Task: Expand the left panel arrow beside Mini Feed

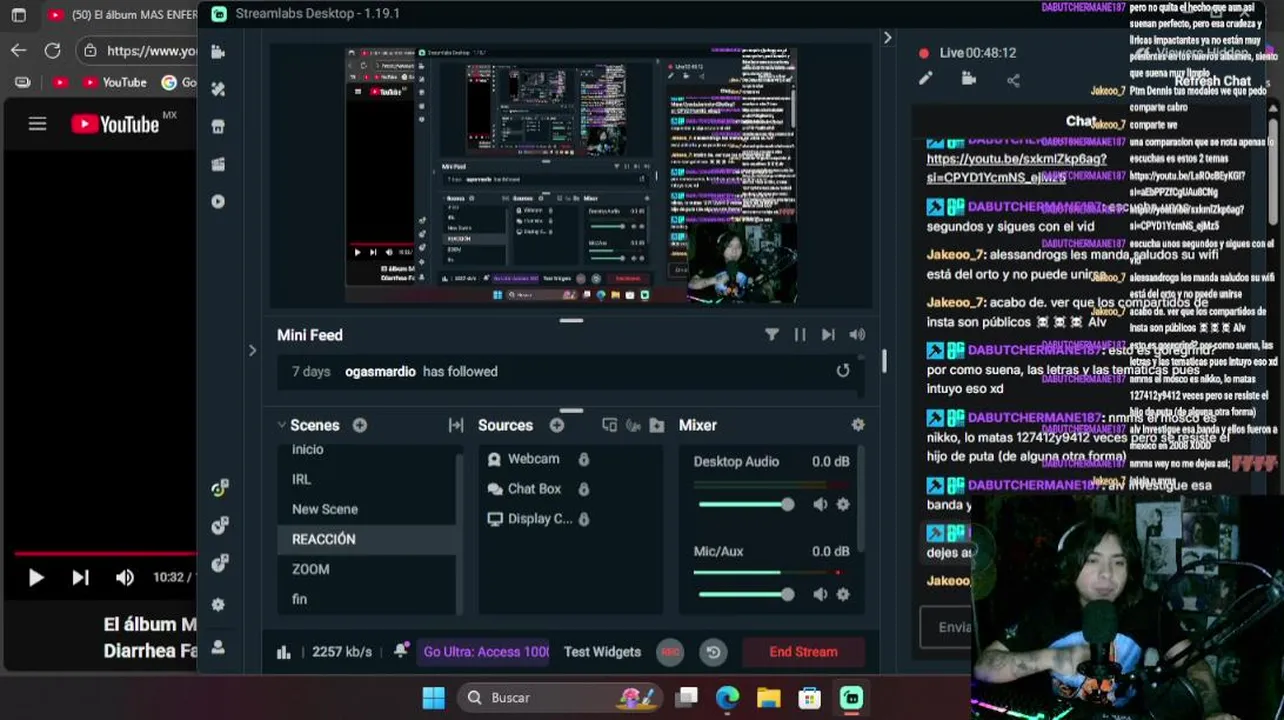Action: (252, 350)
